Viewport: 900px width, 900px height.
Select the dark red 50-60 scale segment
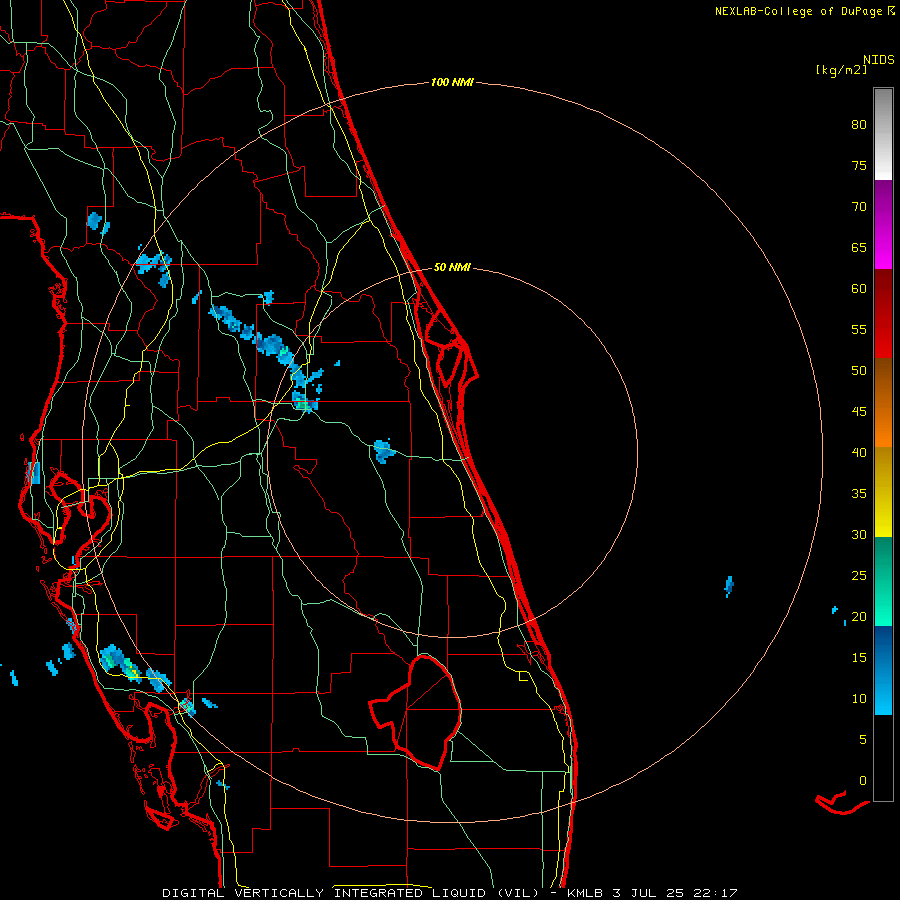click(883, 314)
